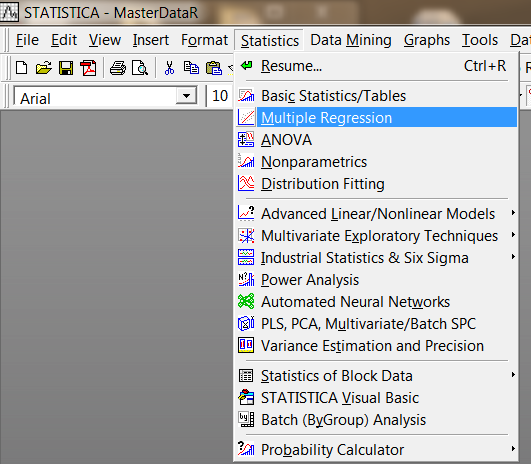
Task: Expand Advanced Linear/Nonlinear Models submenu arrow
Action: click(x=513, y=213)
